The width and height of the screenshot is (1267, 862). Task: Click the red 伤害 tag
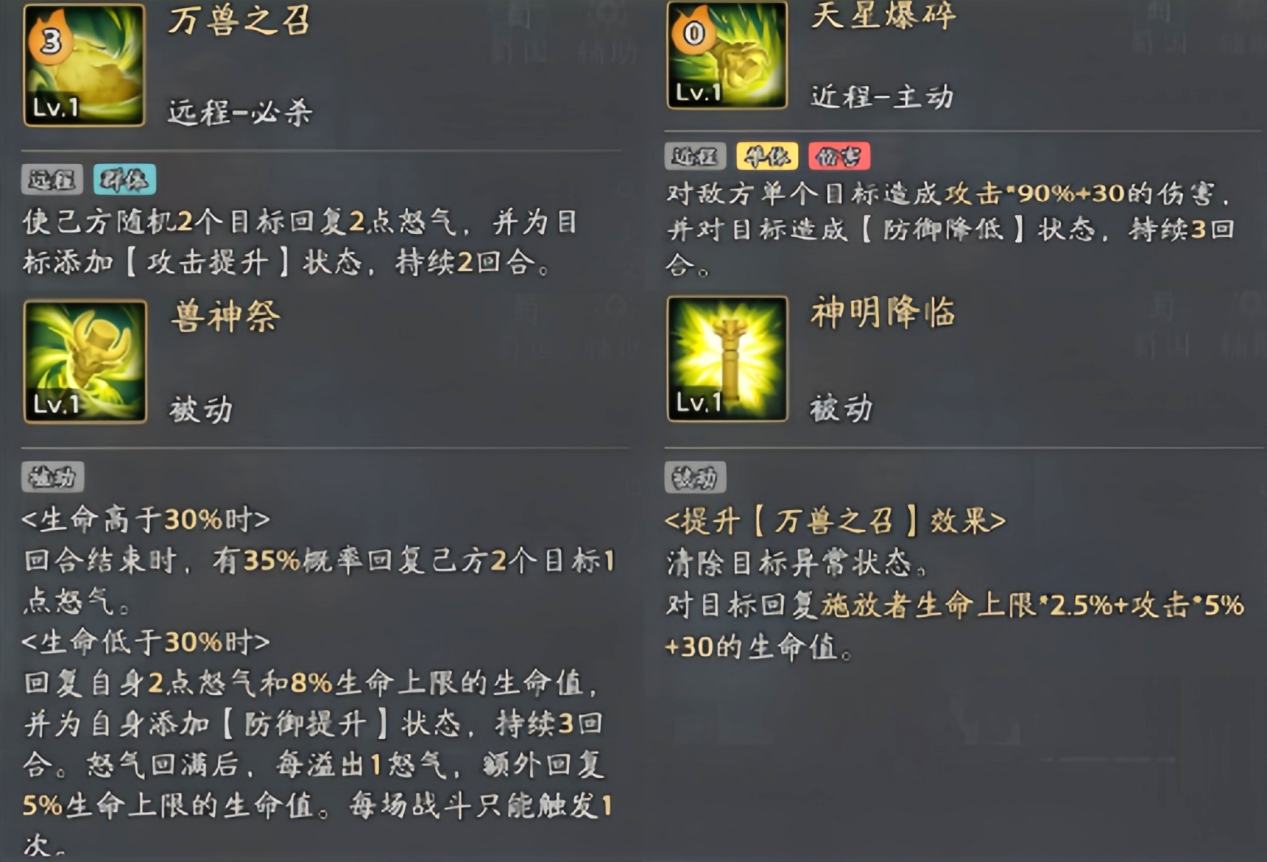(840, 156)
